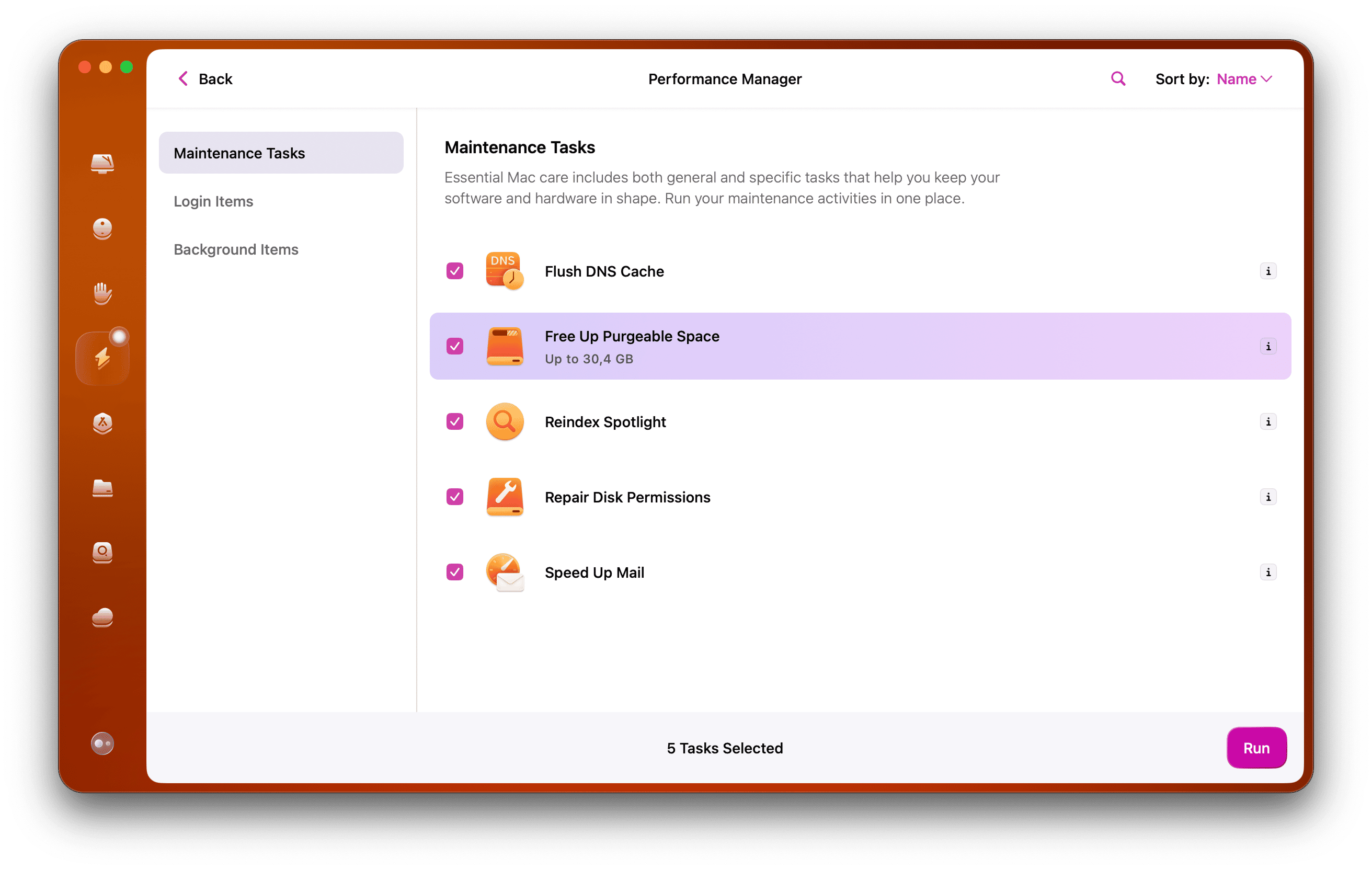Uncheck the Flush DNS Cache task
The height and width of the screenshot is (870, 1372).
coord(454,271)
